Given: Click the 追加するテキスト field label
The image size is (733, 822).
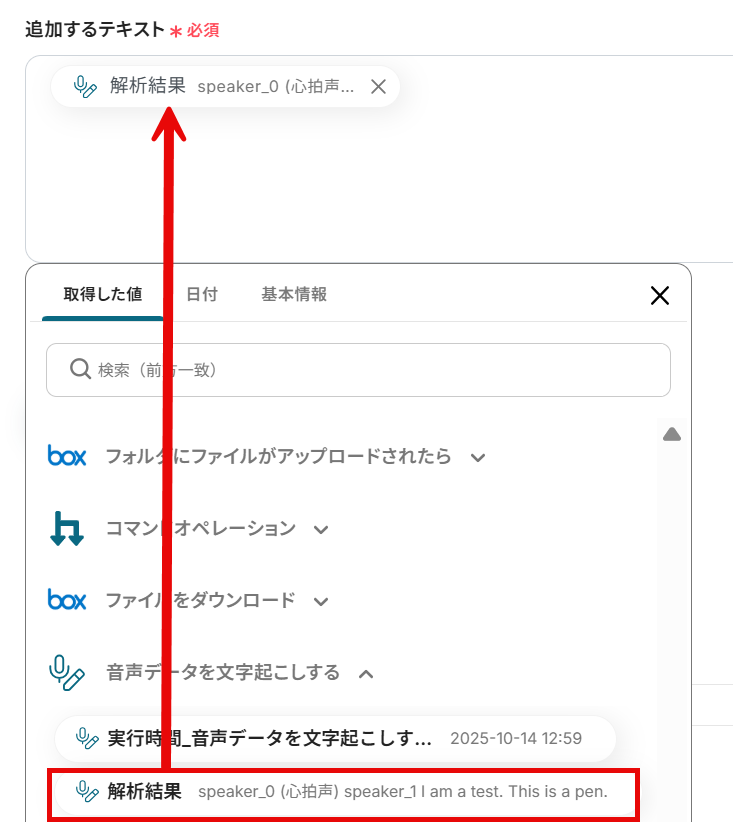Looking at the screenshot, I should click(x=95, y=29).
